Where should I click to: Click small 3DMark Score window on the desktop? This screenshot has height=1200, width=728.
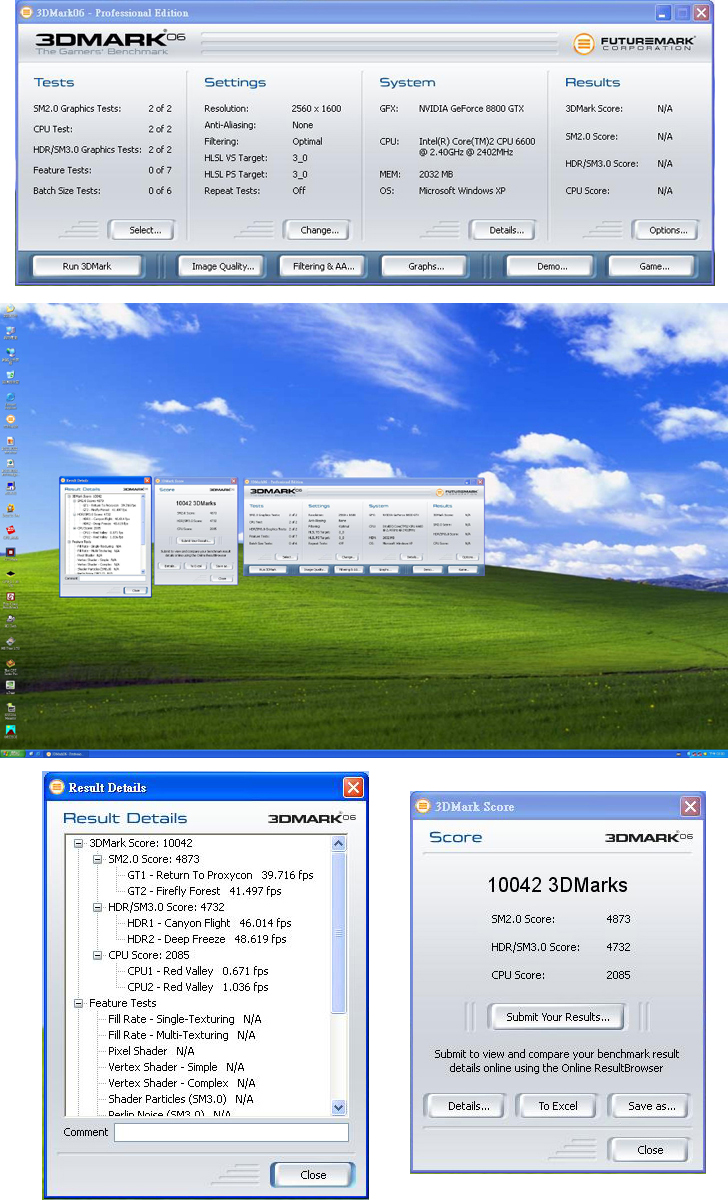click(x=196, y=531)
